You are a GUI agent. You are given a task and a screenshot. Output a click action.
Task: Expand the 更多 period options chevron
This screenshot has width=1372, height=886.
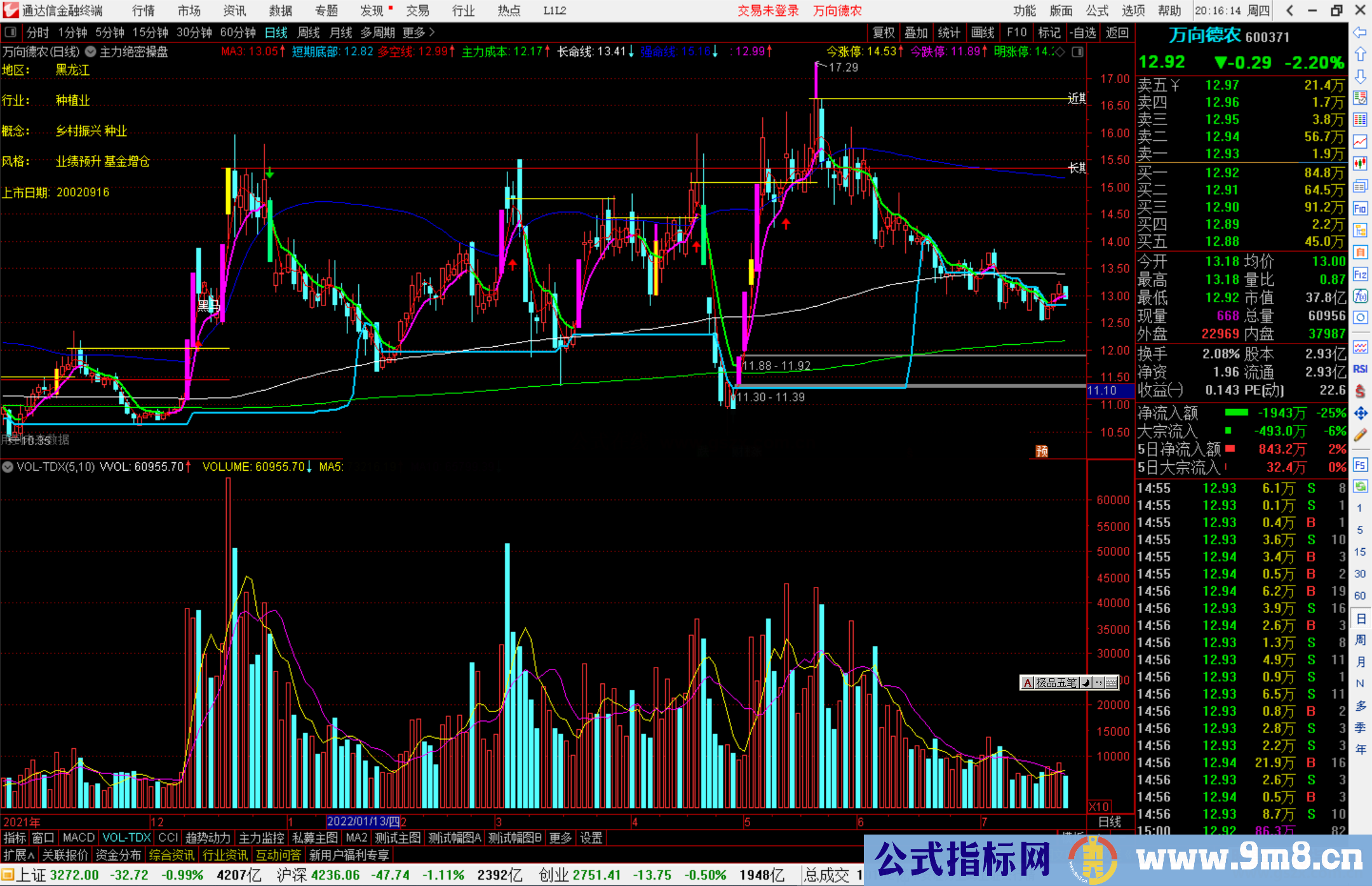coord(432,32)
